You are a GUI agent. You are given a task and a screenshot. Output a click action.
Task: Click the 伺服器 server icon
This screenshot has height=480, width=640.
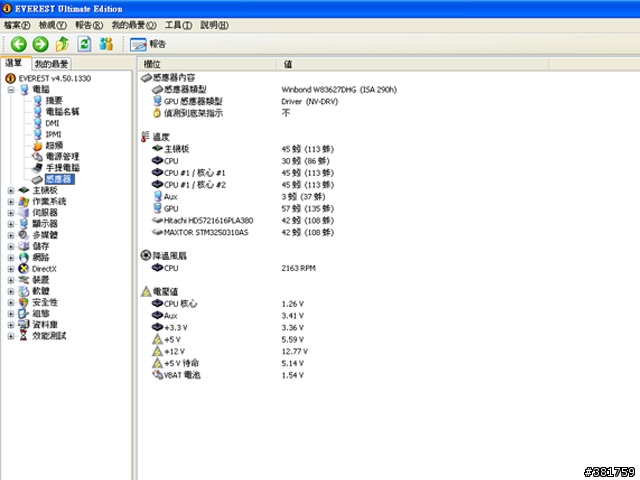click(24, 213)
